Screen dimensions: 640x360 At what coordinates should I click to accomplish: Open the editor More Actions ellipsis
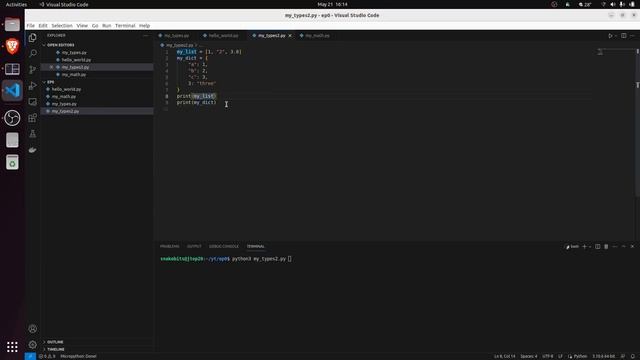coord(632,36)
